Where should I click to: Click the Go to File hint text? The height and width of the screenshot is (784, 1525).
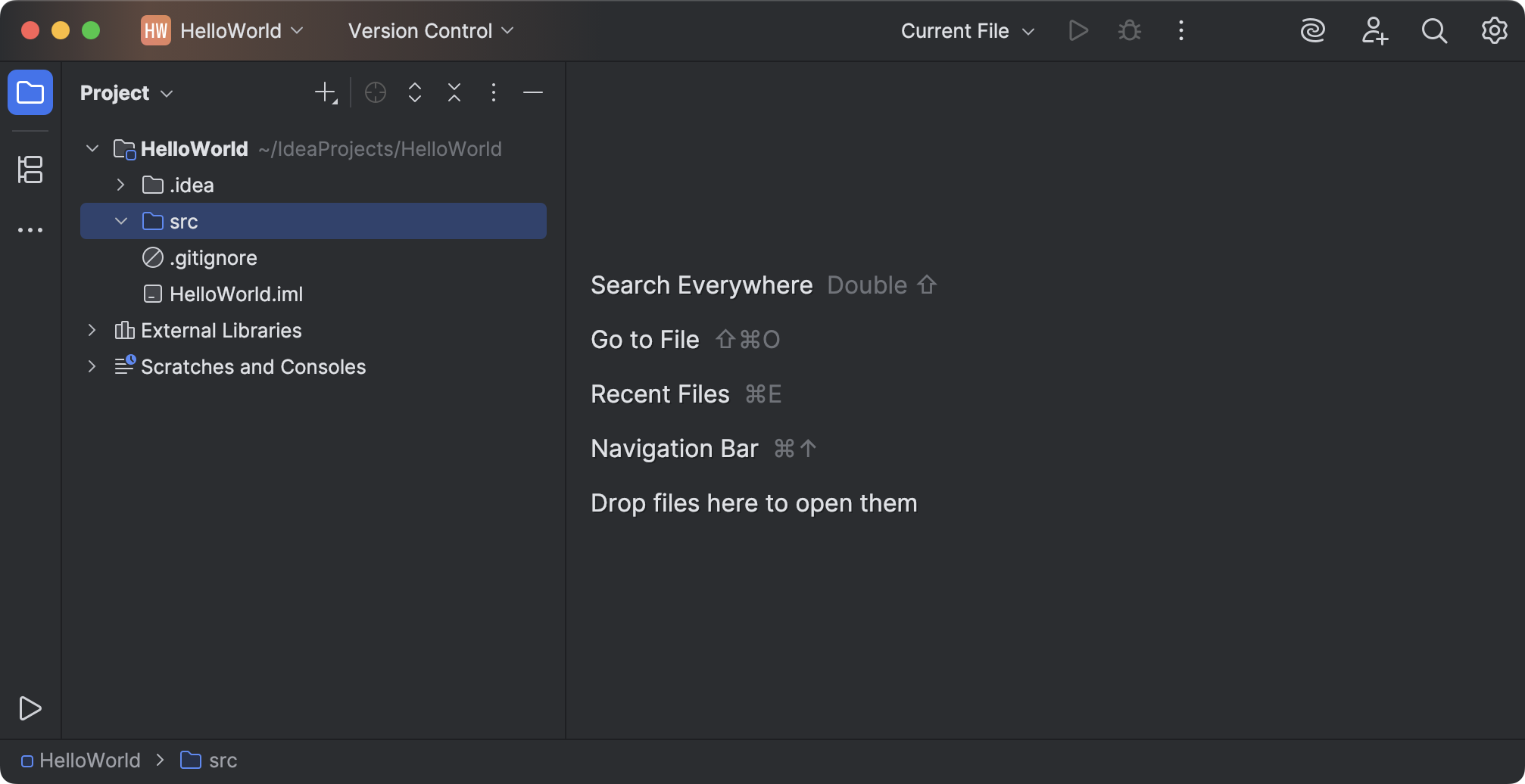[644, 340]
